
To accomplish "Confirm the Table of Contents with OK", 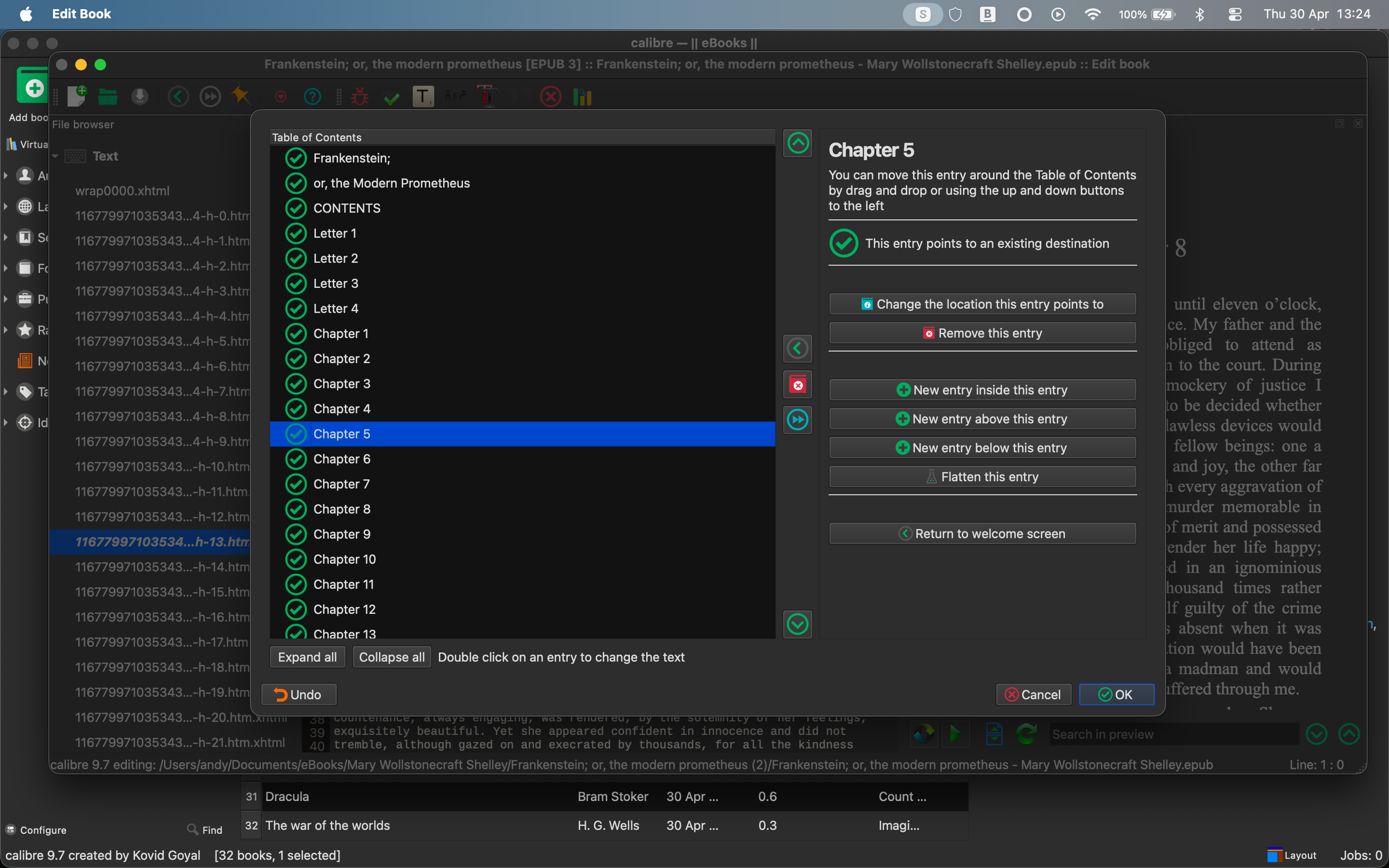I will (x=1117, y=694).
